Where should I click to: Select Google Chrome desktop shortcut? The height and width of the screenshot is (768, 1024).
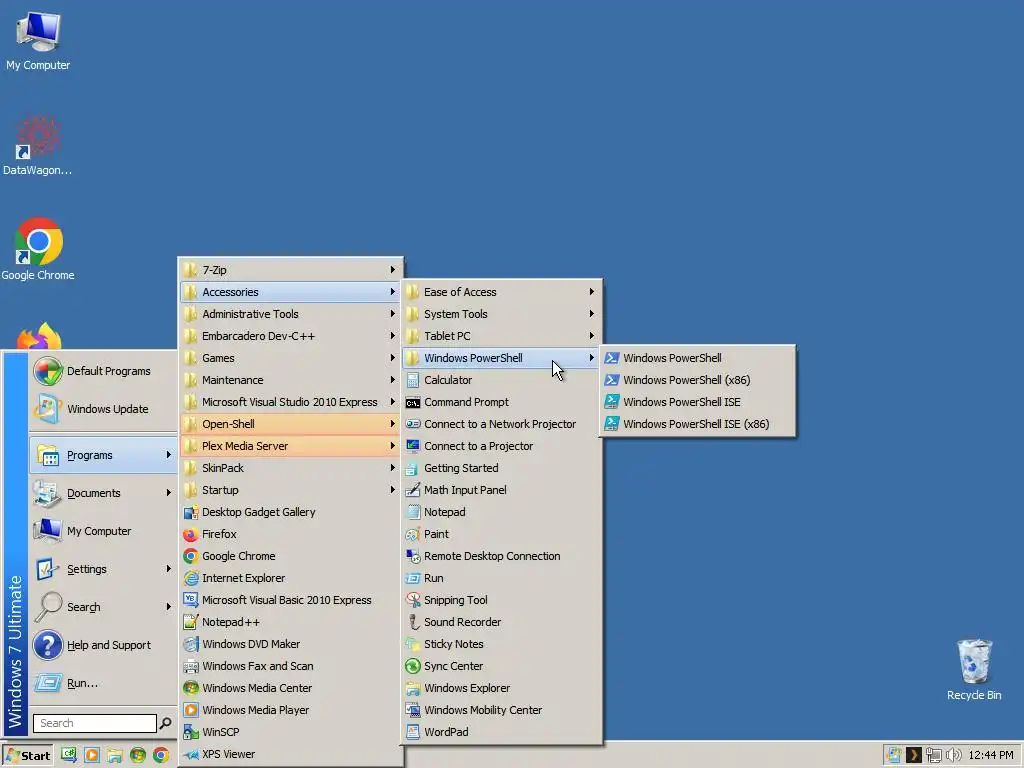[x=38, y=249]
